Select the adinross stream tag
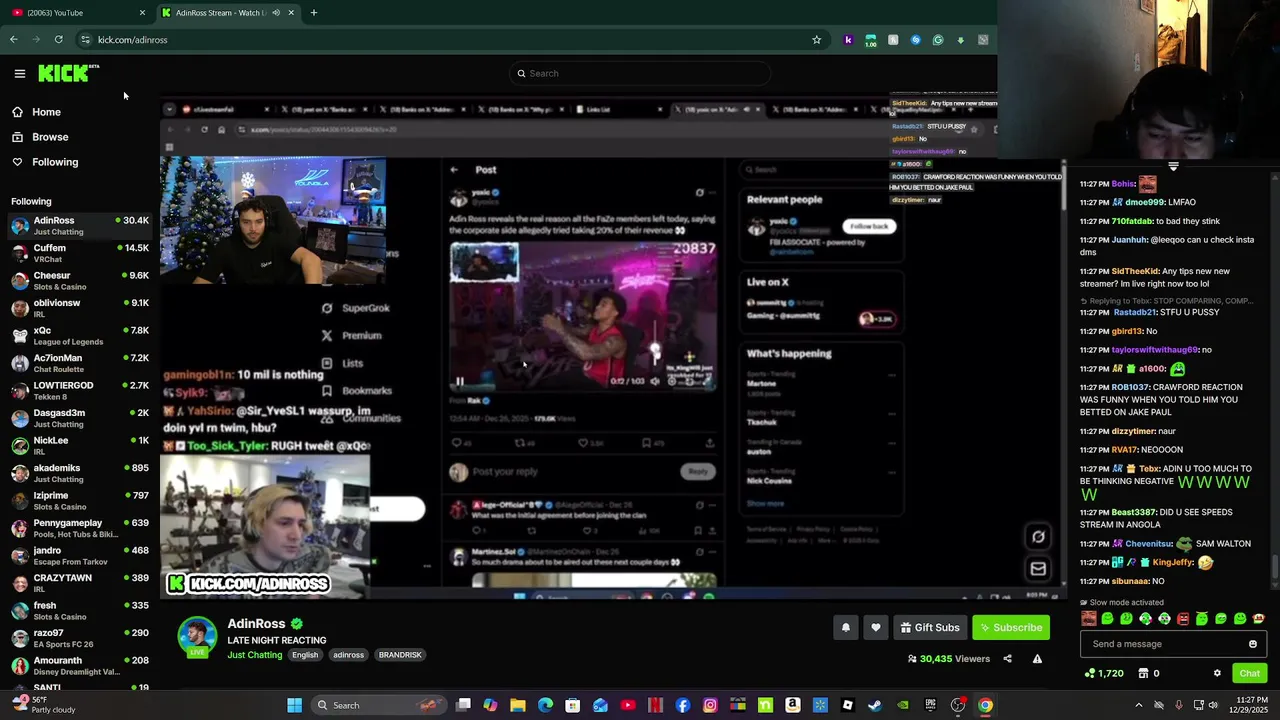Image resolution: width=1280 pixels, height=720 pixels. point(349,655)
